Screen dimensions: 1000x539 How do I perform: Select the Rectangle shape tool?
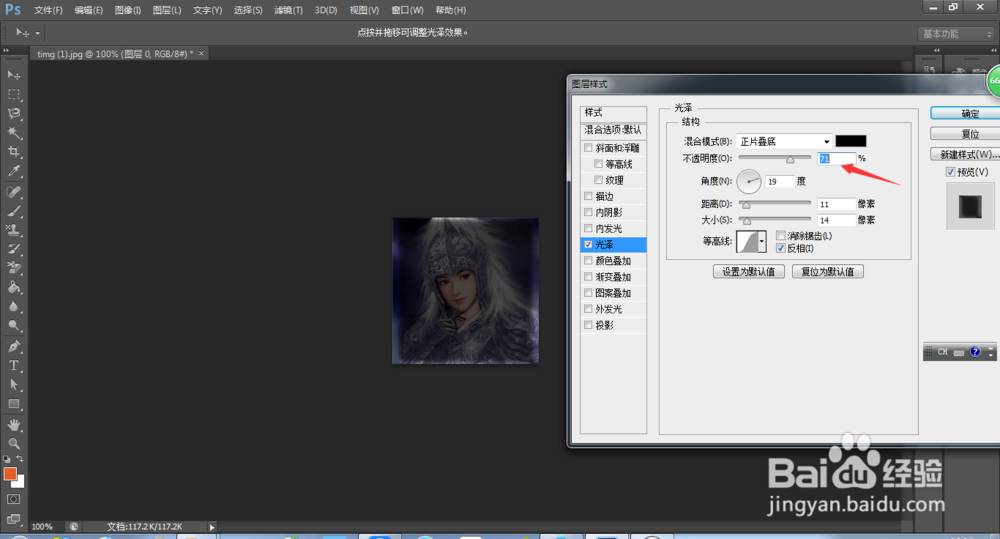pyautogui.click(x=13, y=404)
